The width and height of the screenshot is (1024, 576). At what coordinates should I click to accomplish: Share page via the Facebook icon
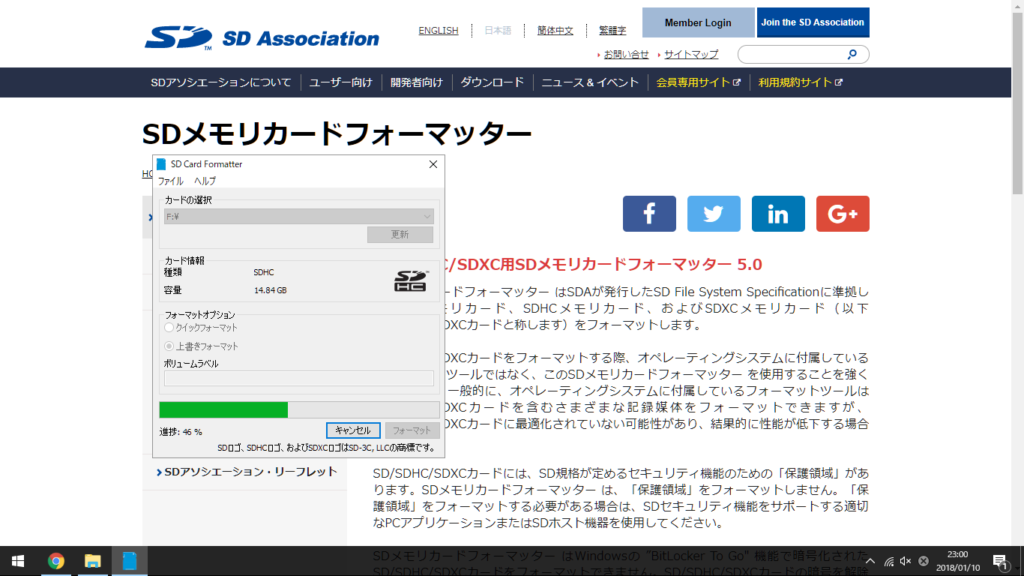click(x=649, y=214)
